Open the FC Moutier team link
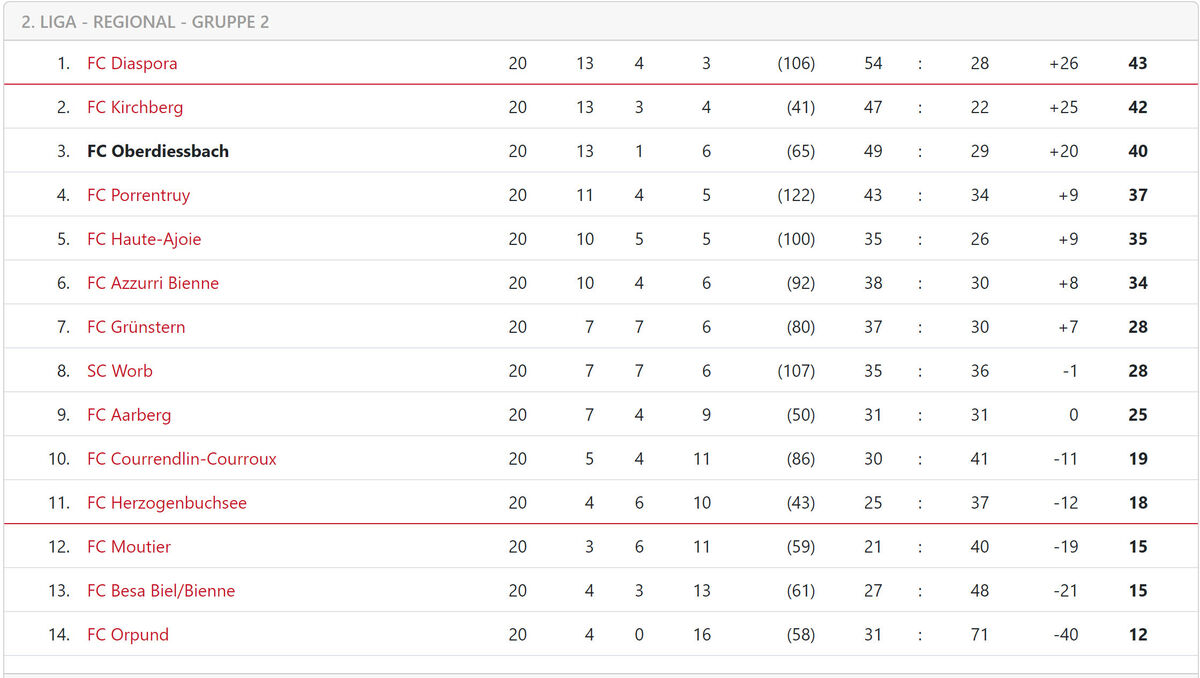This screenshot has width=1200, height=678. coord(129,547)
